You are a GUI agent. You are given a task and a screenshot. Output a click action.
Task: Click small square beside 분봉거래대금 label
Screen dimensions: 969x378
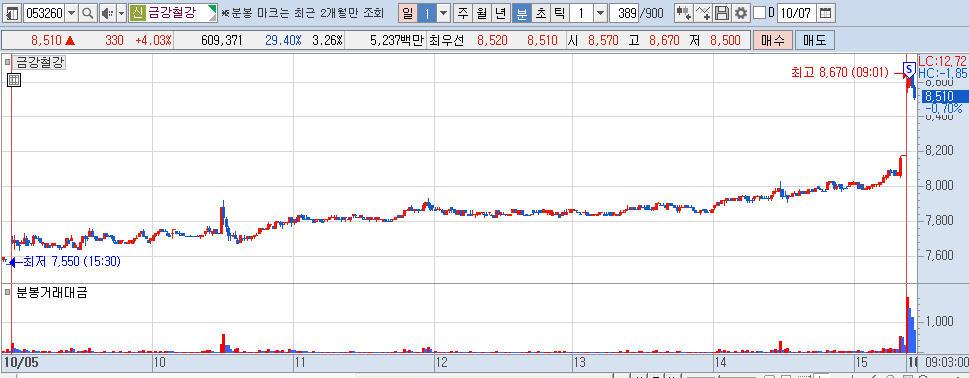[7, 292]
